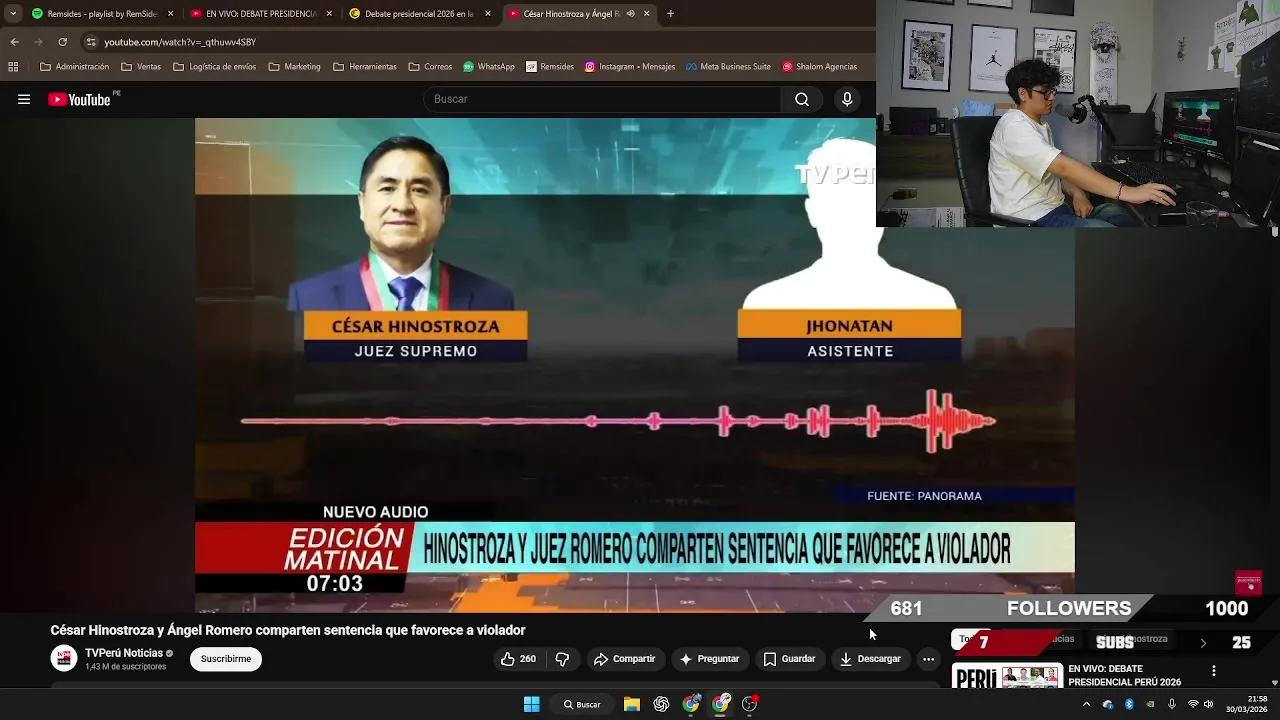
Task: Focus the YouTube Buscar search field
Action: click(604, 99)
